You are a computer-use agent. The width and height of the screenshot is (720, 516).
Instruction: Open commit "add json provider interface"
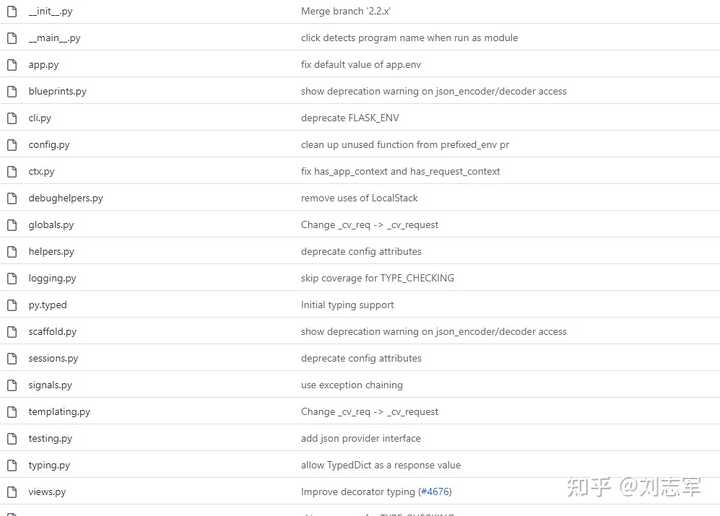pyautogui.click(x=360, y=438)
